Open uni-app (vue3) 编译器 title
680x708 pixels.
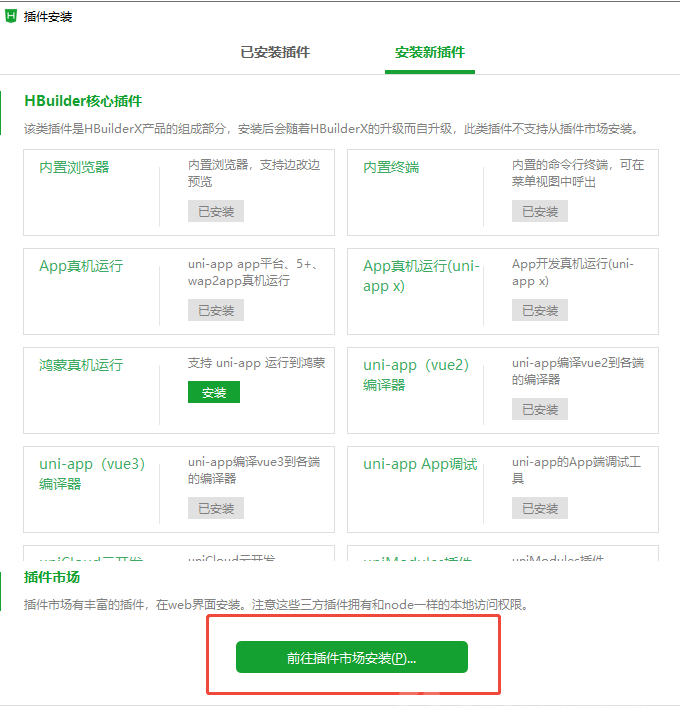pyautogui.click(x=92, y=474)
